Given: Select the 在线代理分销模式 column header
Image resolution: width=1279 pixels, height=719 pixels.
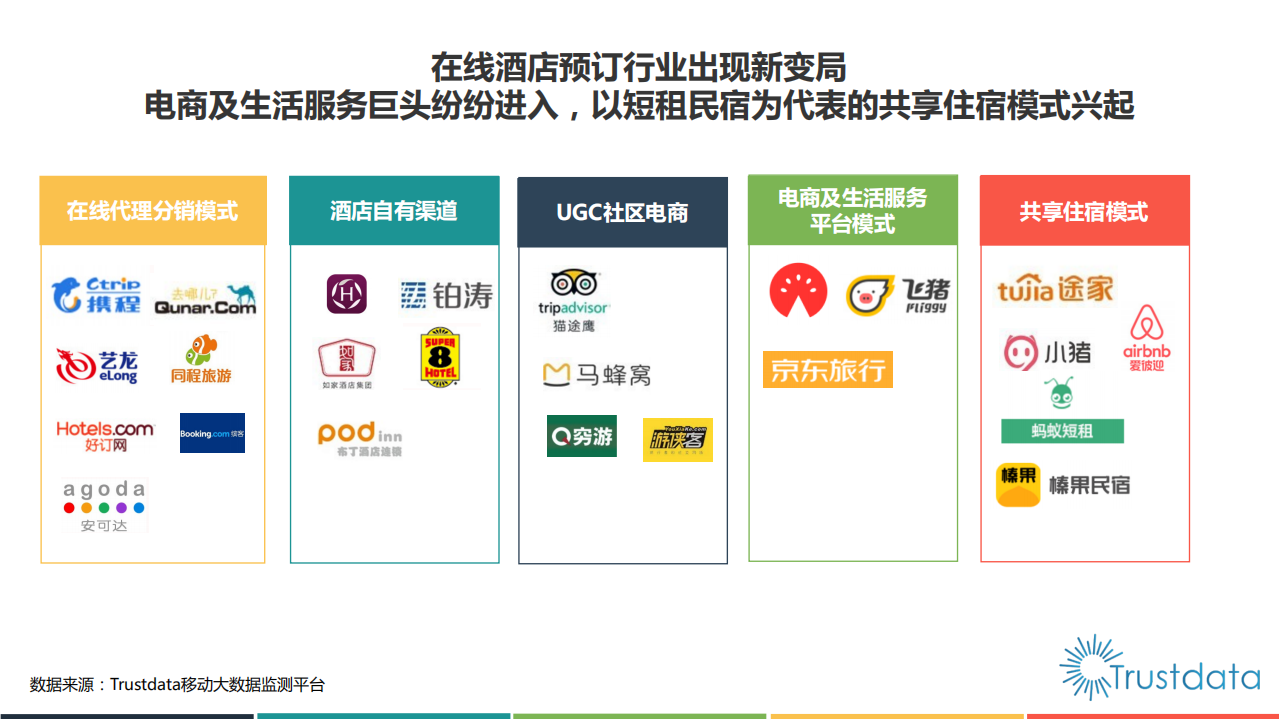Looking at the screenshot, I should tap(152, 210).
